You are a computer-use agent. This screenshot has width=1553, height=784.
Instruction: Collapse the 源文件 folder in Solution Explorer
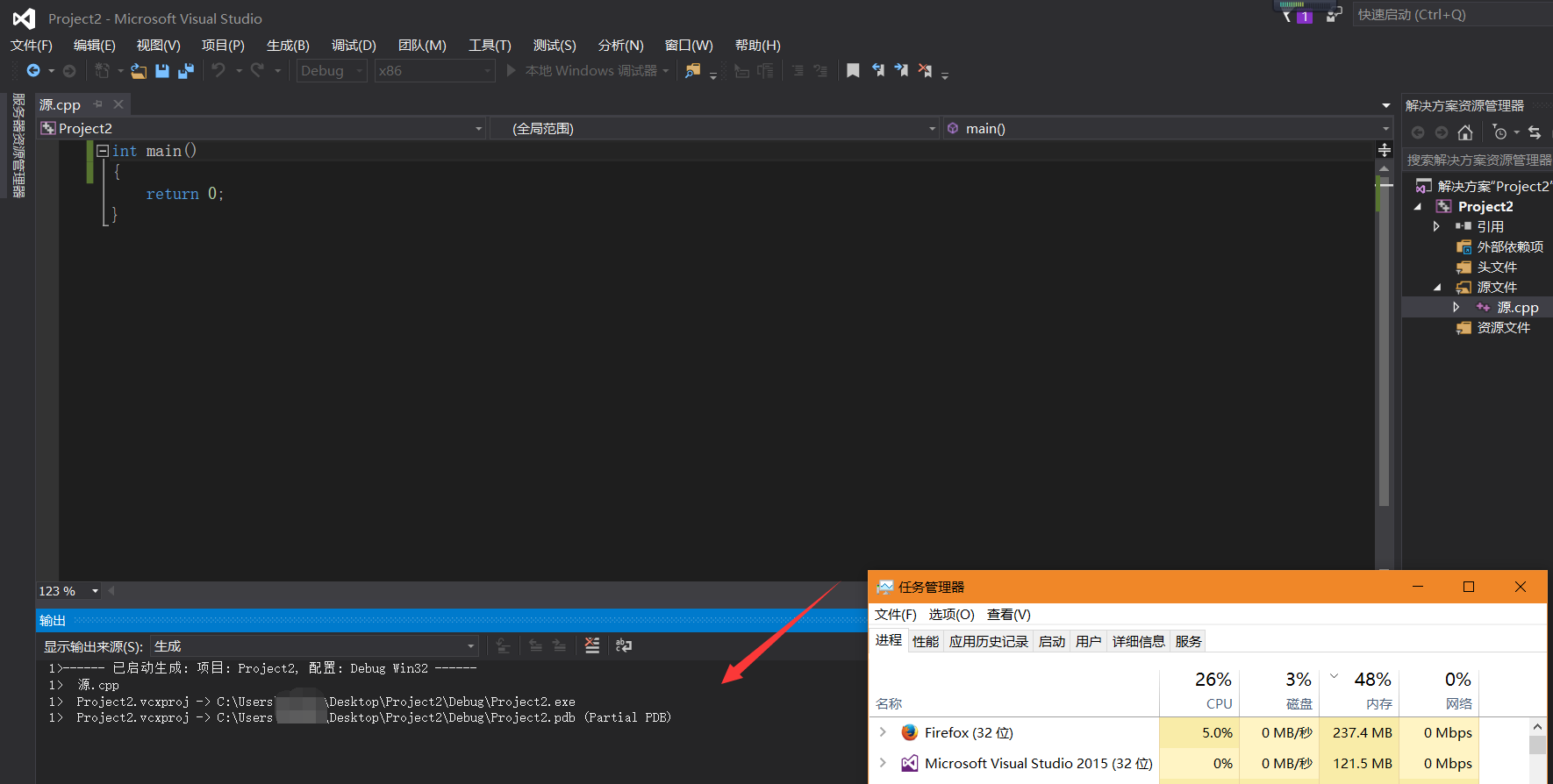coord(1437,288)
